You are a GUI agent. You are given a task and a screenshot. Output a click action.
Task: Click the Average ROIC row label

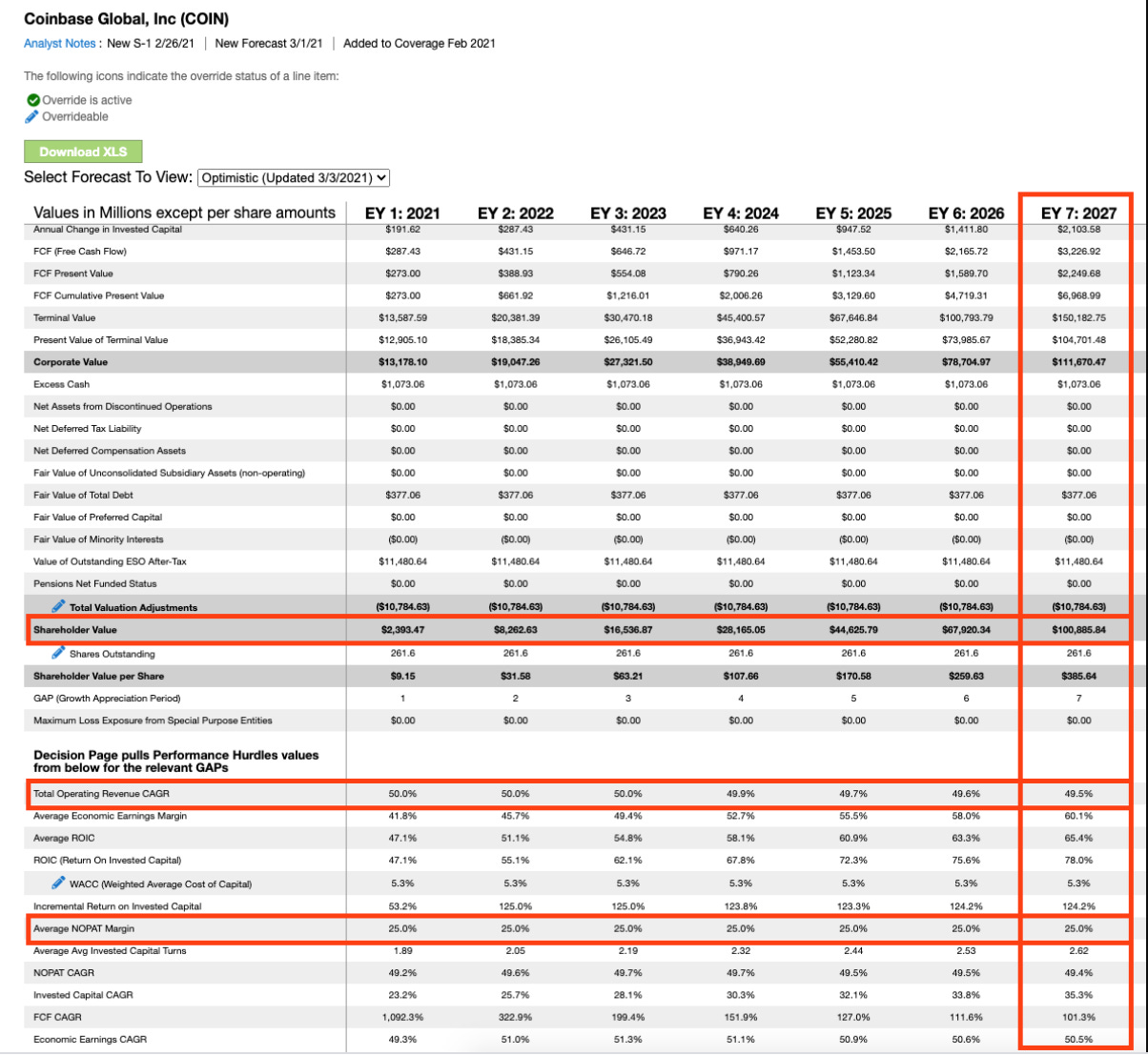point(65,838)
